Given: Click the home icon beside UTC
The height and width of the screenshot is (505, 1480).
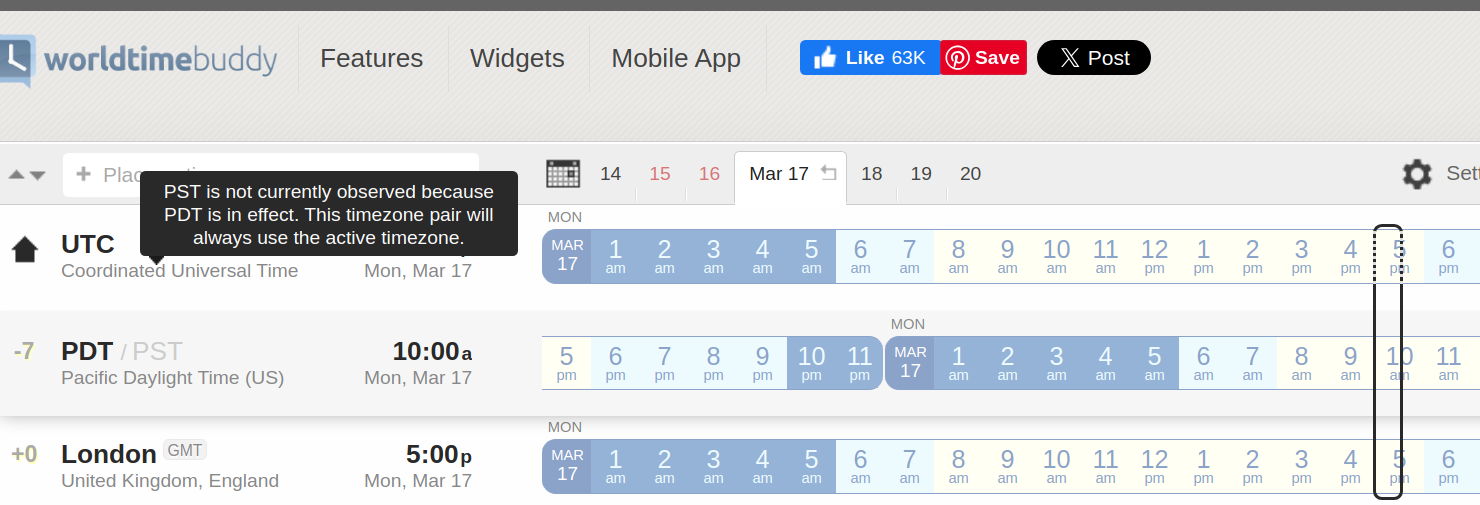Looking at the screenshot, I should pyautogui.click(x=25, y=249).
